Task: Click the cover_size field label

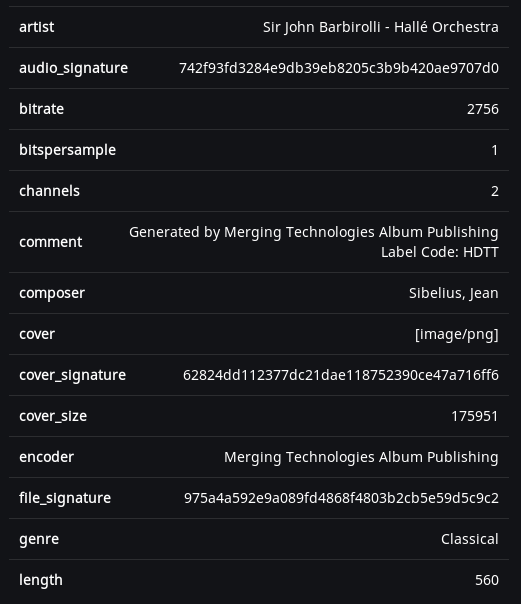Action: click(53, 416)
